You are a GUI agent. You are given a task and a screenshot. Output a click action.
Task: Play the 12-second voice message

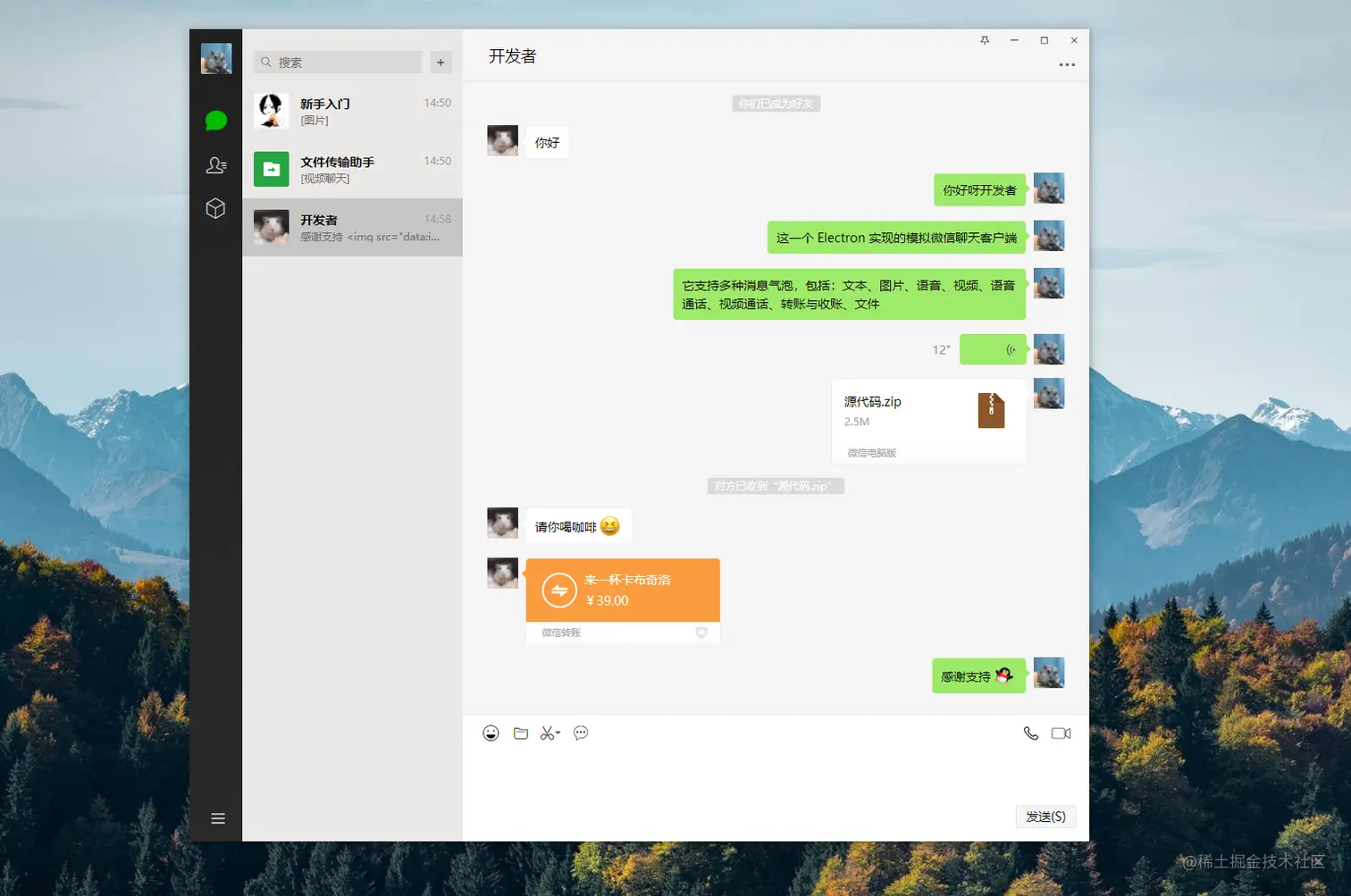point(992,349)
